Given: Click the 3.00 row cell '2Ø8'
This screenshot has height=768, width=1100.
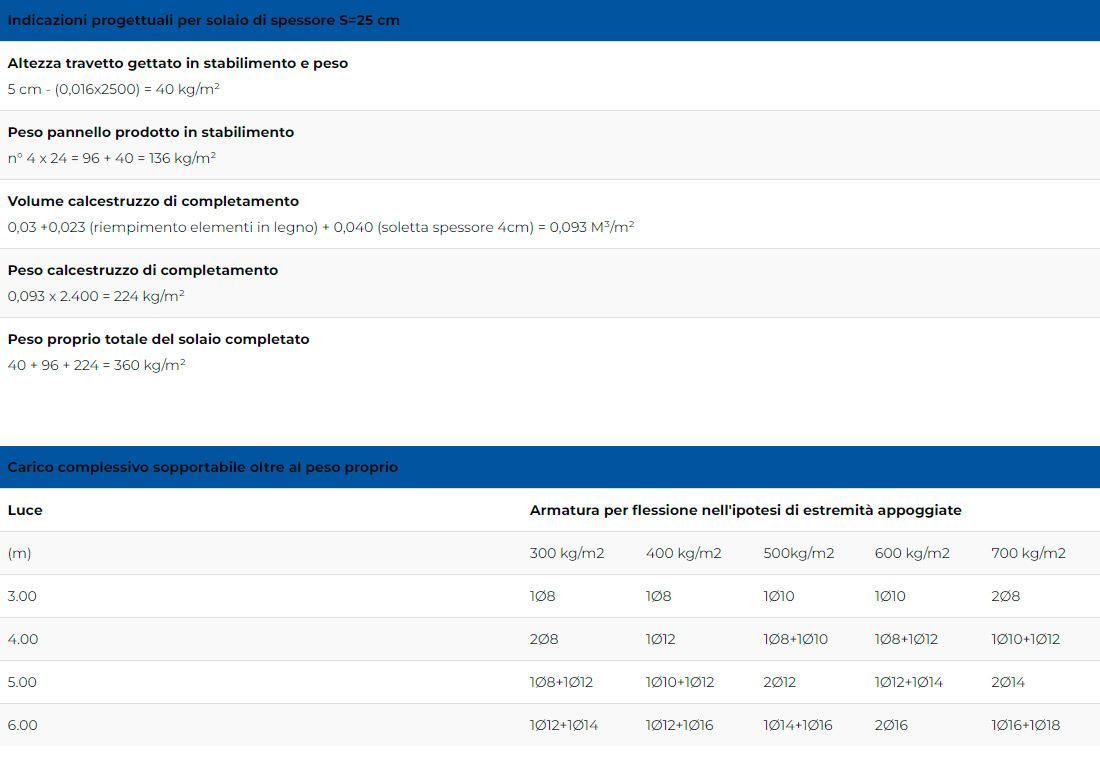Looking at the screenshot, I should coord(1006,596).
